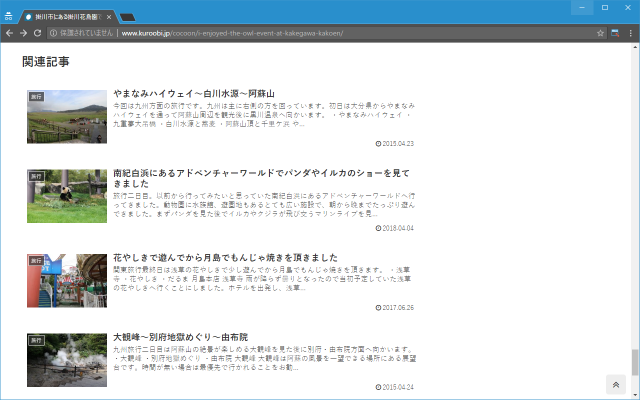This screenshot has height=400, width=640.
Task: Reload the current page
Action: tap(37, 33)
